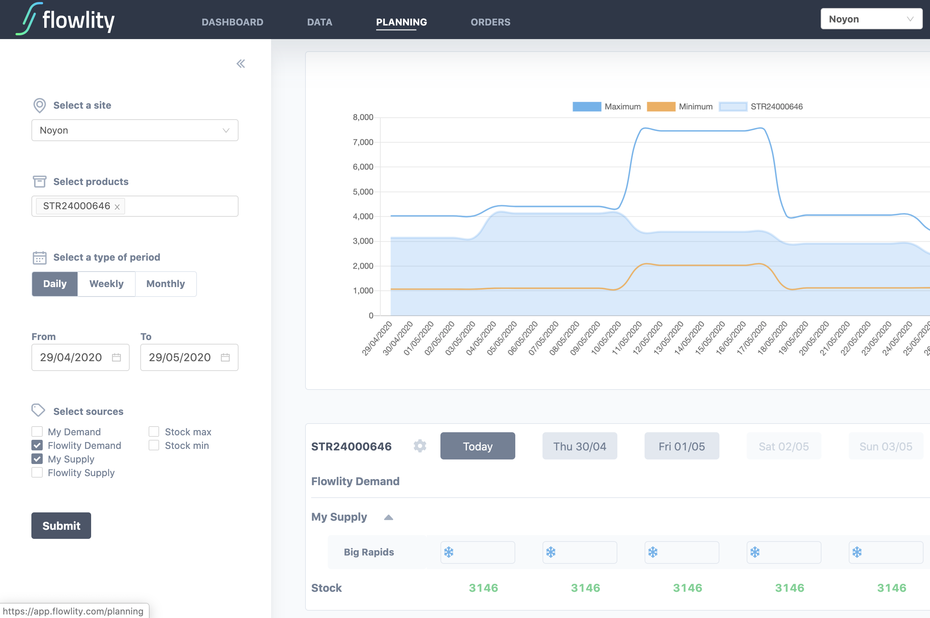Viewport: 930px width, 618px height.
Task: Uncheck the Flowlity Demand source
Action: 37,445
